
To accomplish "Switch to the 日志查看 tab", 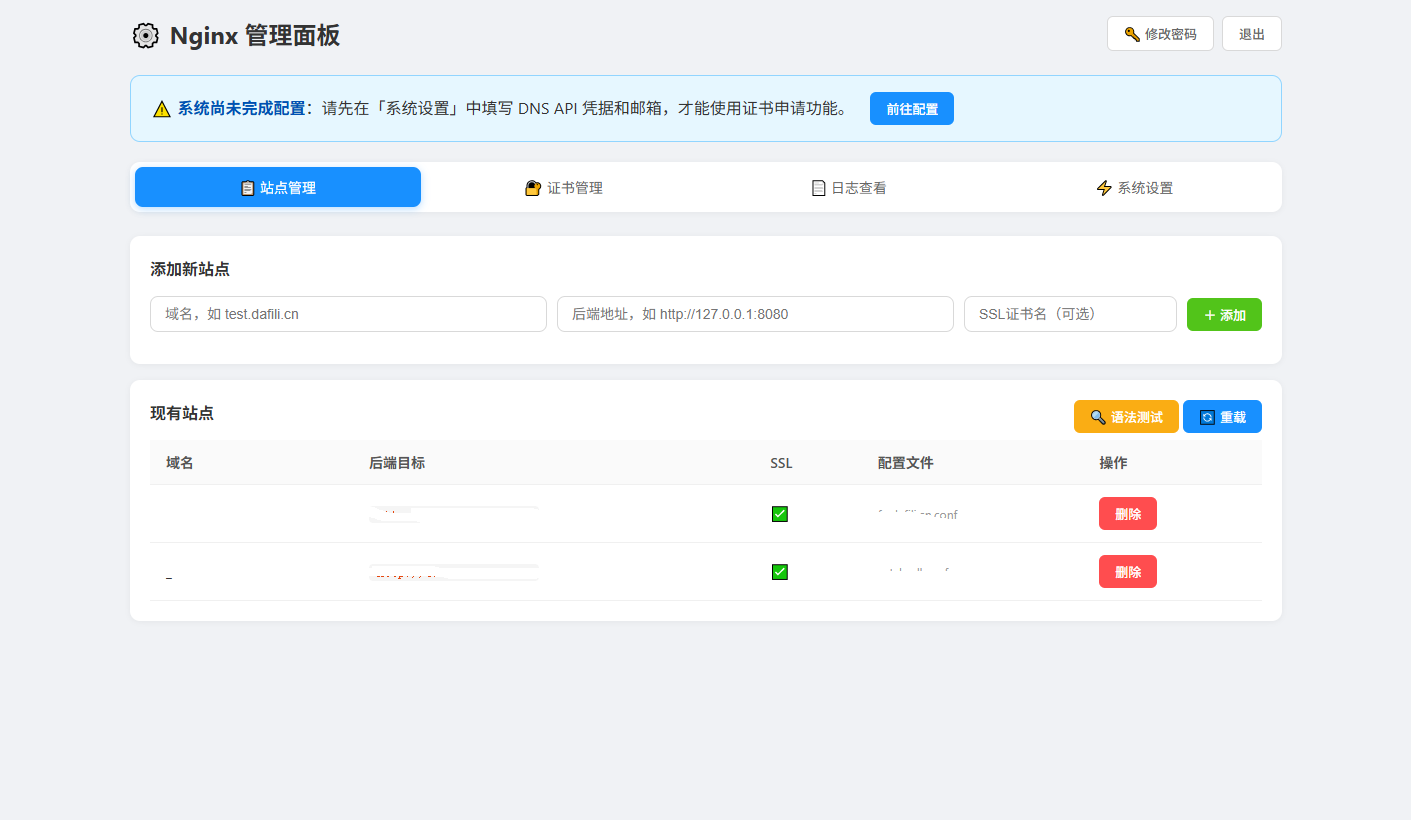I will coord(848,188).
